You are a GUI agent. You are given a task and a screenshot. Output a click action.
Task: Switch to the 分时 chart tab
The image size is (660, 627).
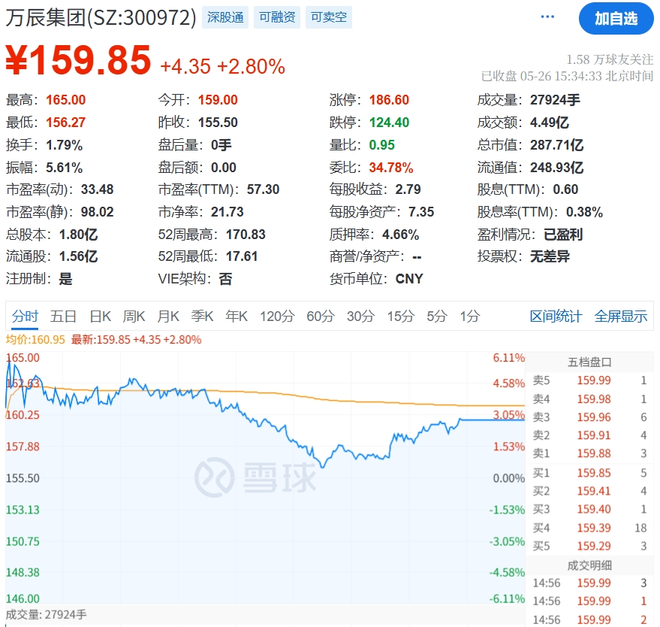coord(25,316)
